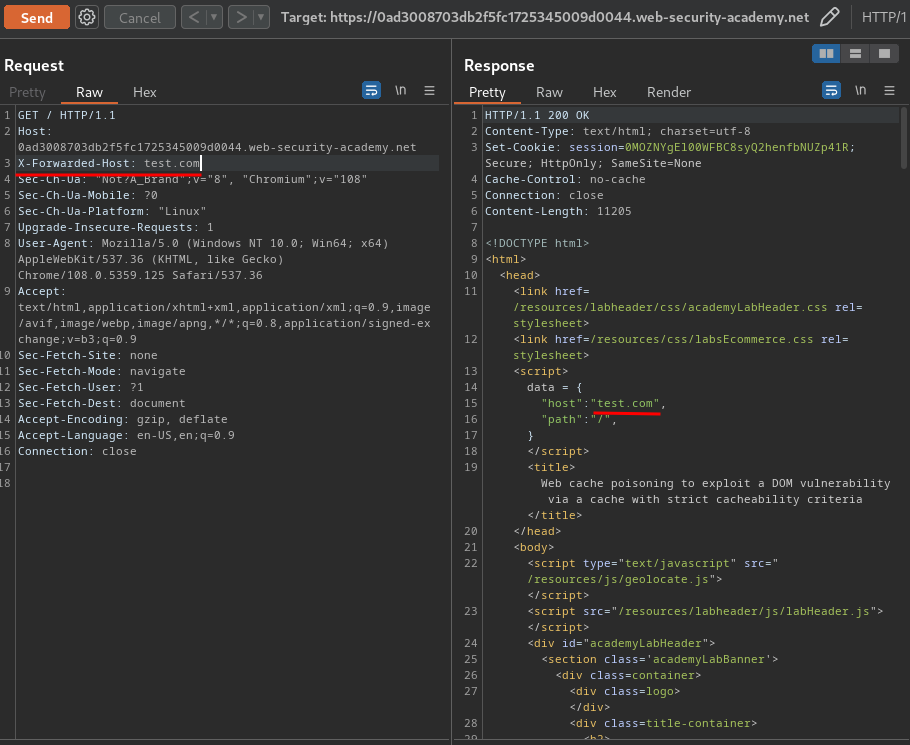This screenshot has height=745, width=910.
Task: Open Response panel hamburger menu
Action: [x=890, y=91]
